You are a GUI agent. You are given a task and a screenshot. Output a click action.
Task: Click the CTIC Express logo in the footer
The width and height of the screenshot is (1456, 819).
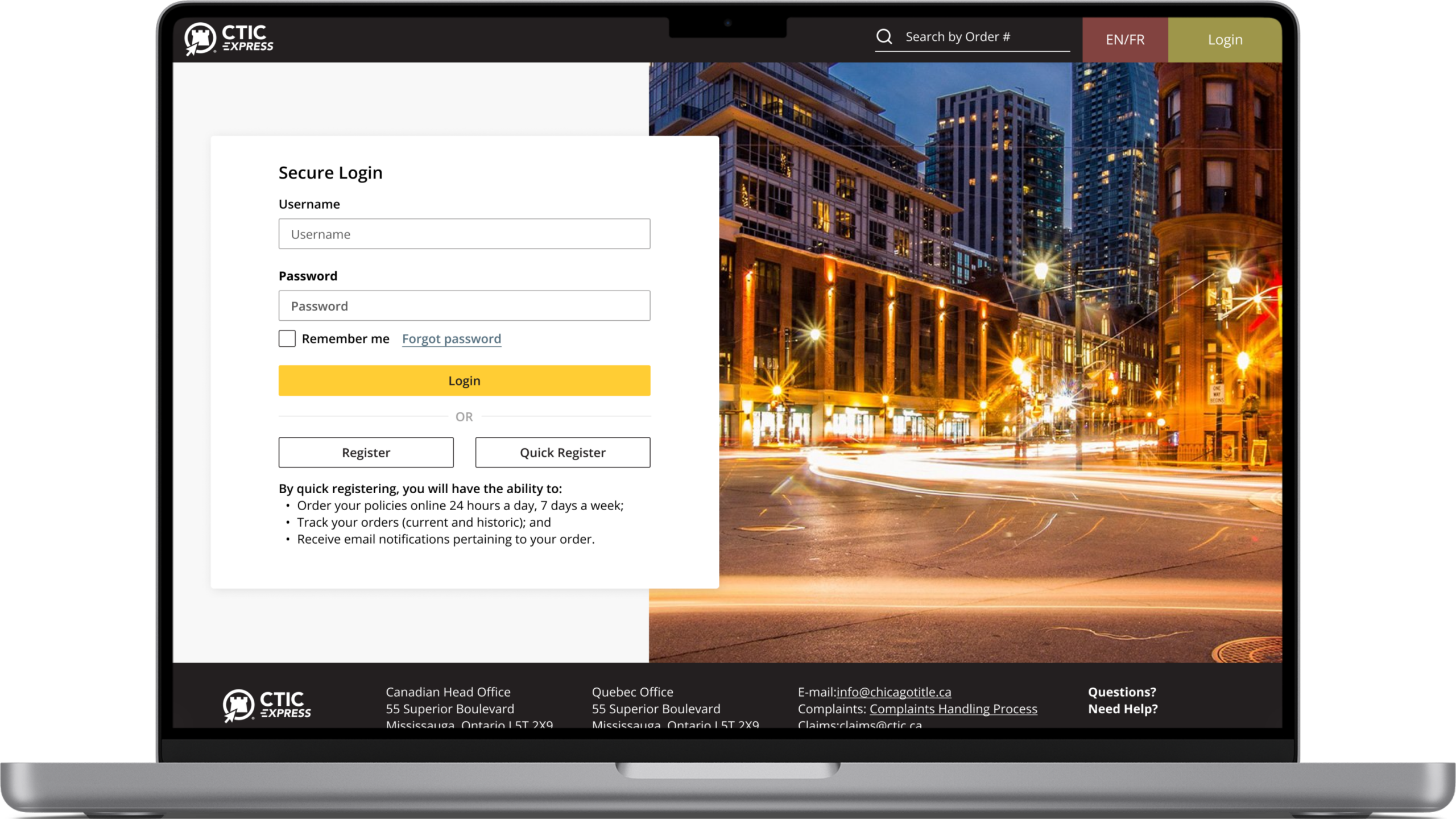coord(267,706)
